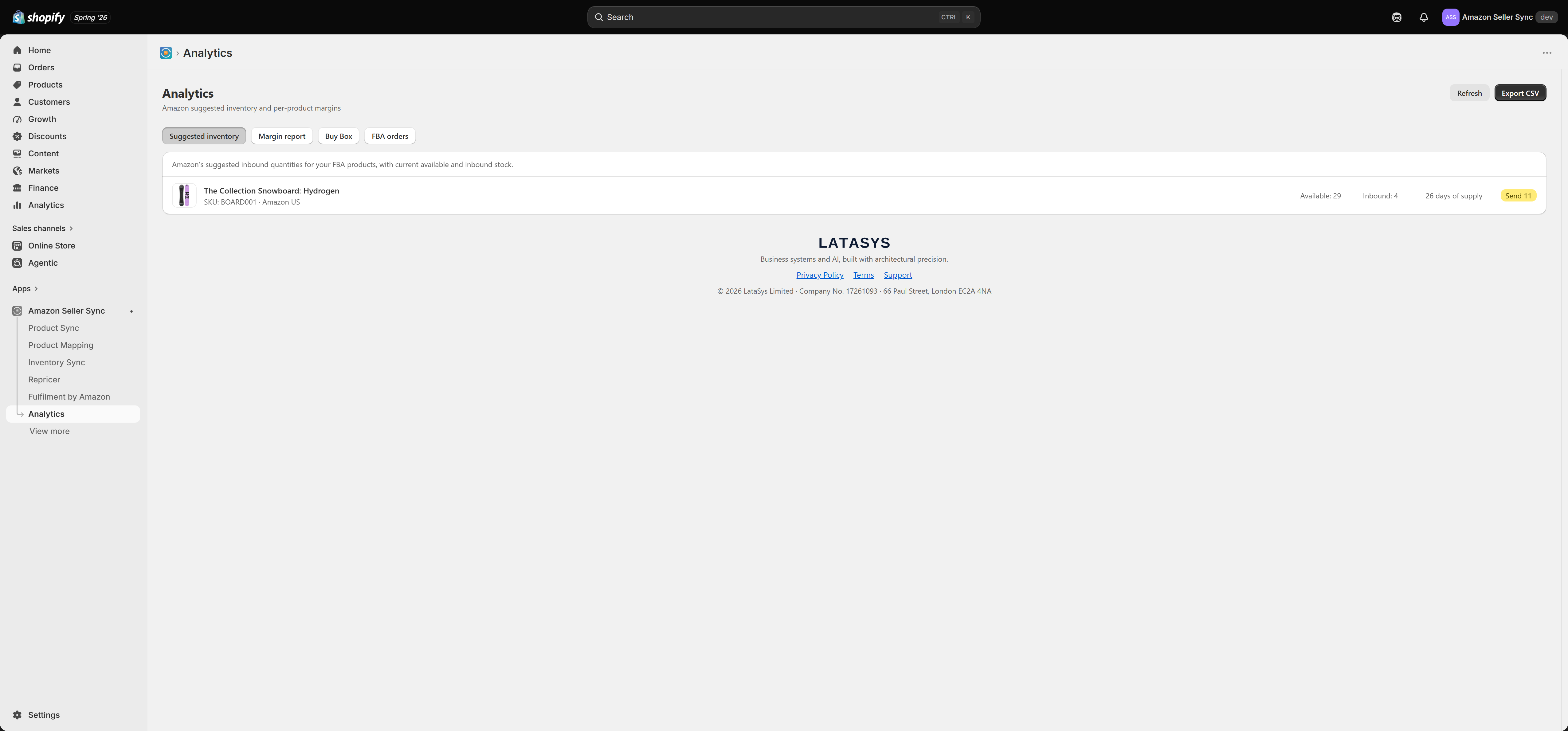
Task: Click search magnifier icon
Action: click(599, 17)
